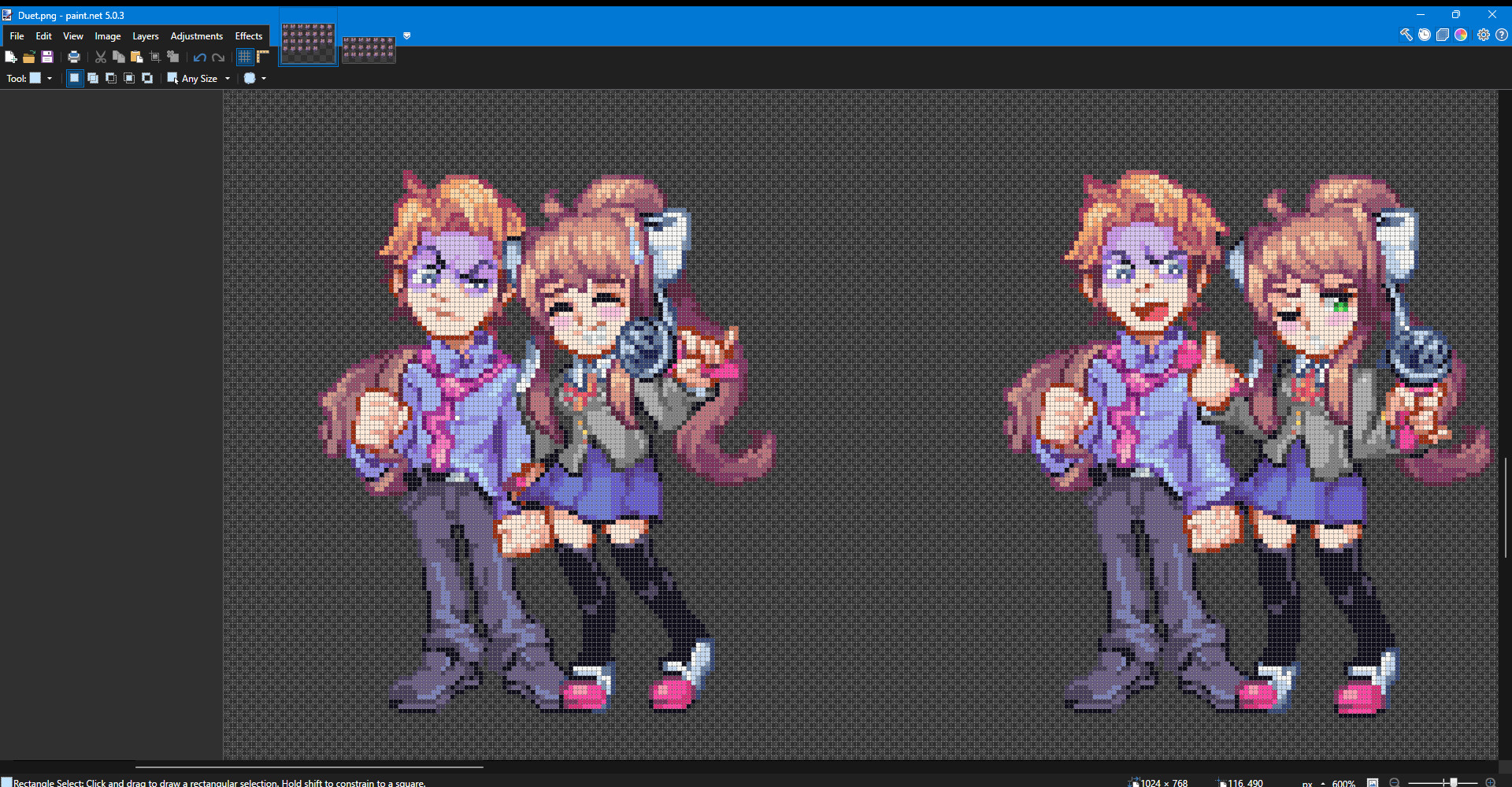Select the Tools window hammer icon
This screenshot has height=787, width=1512.
(1406, 35)
